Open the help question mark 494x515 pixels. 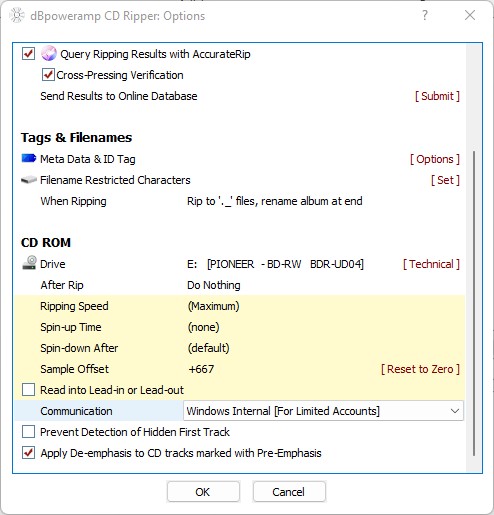(x=425, y=15)
